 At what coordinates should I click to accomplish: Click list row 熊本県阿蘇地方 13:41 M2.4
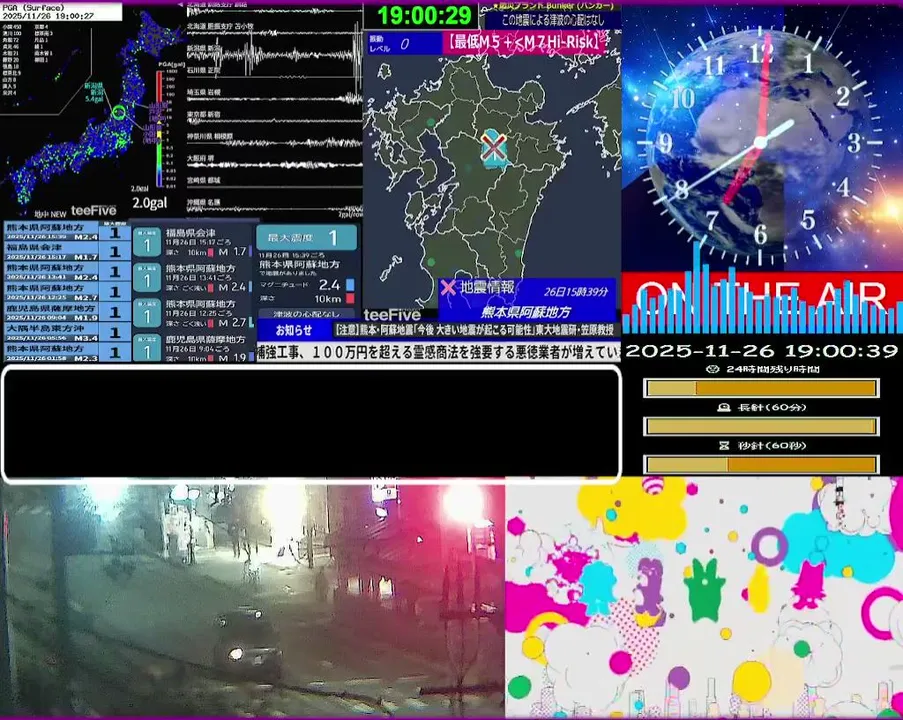pyautogui.click(x=66, y=272)
